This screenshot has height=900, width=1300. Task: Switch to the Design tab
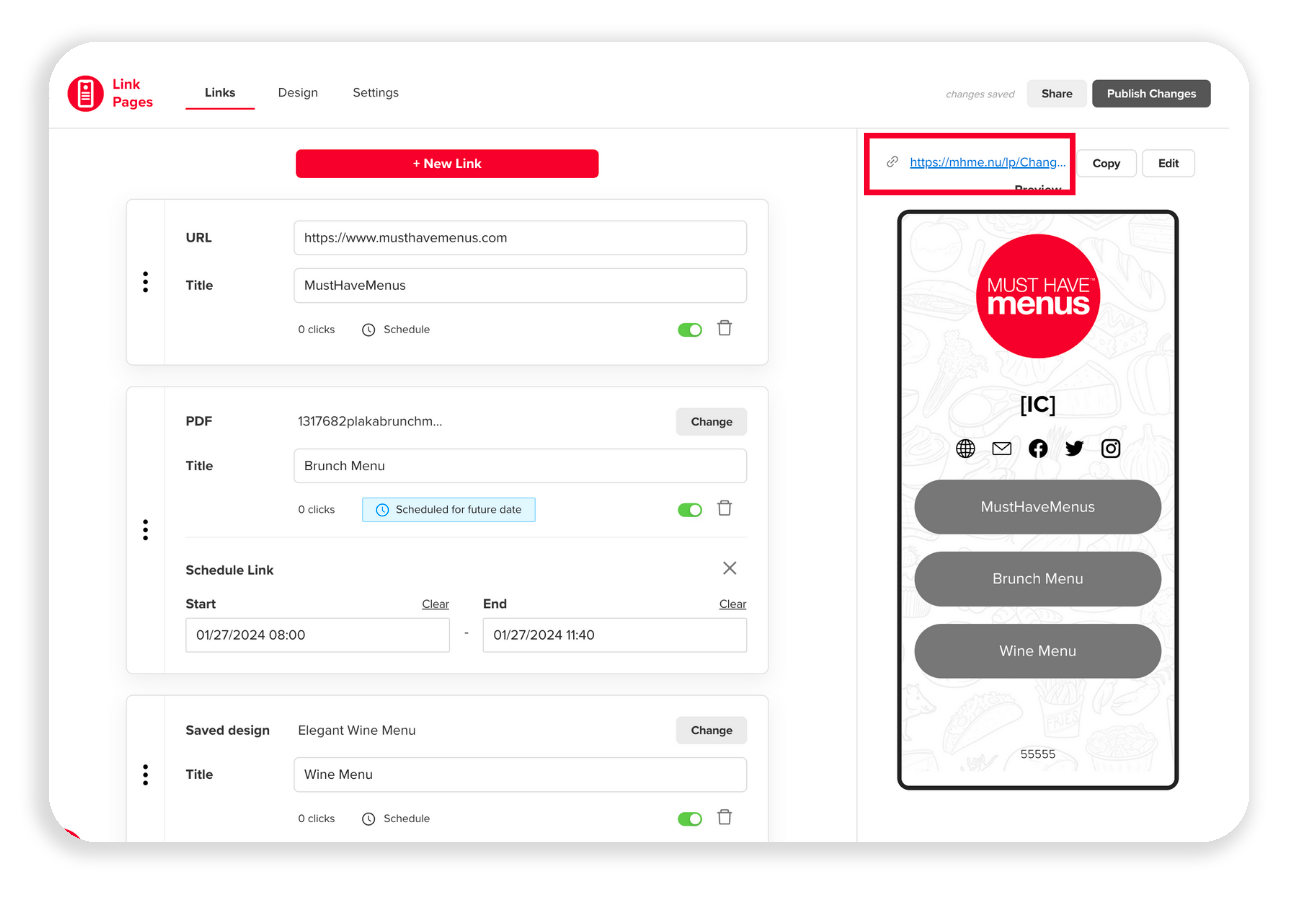pyautogui.click(x=298, y=93)
